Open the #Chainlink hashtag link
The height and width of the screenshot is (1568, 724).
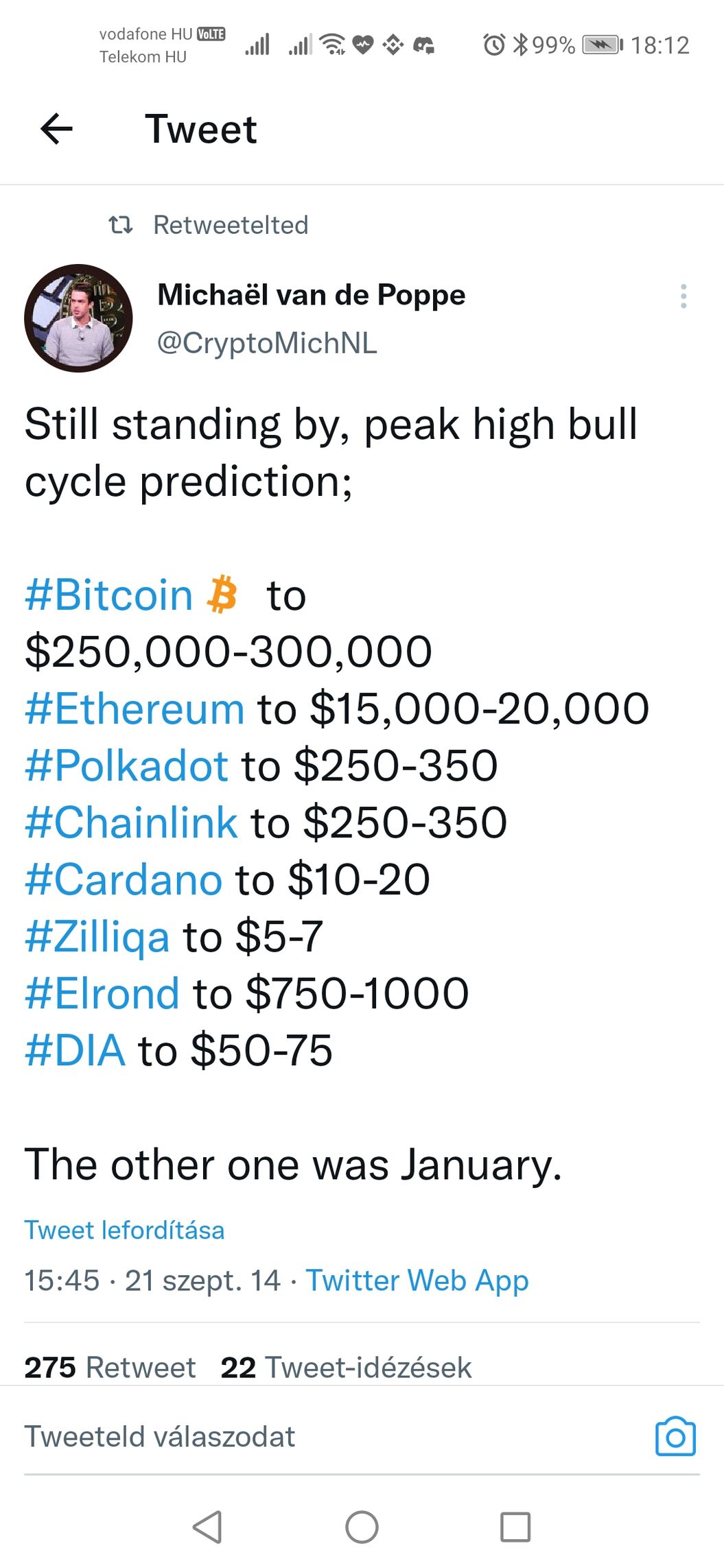(x=131, y=822)
